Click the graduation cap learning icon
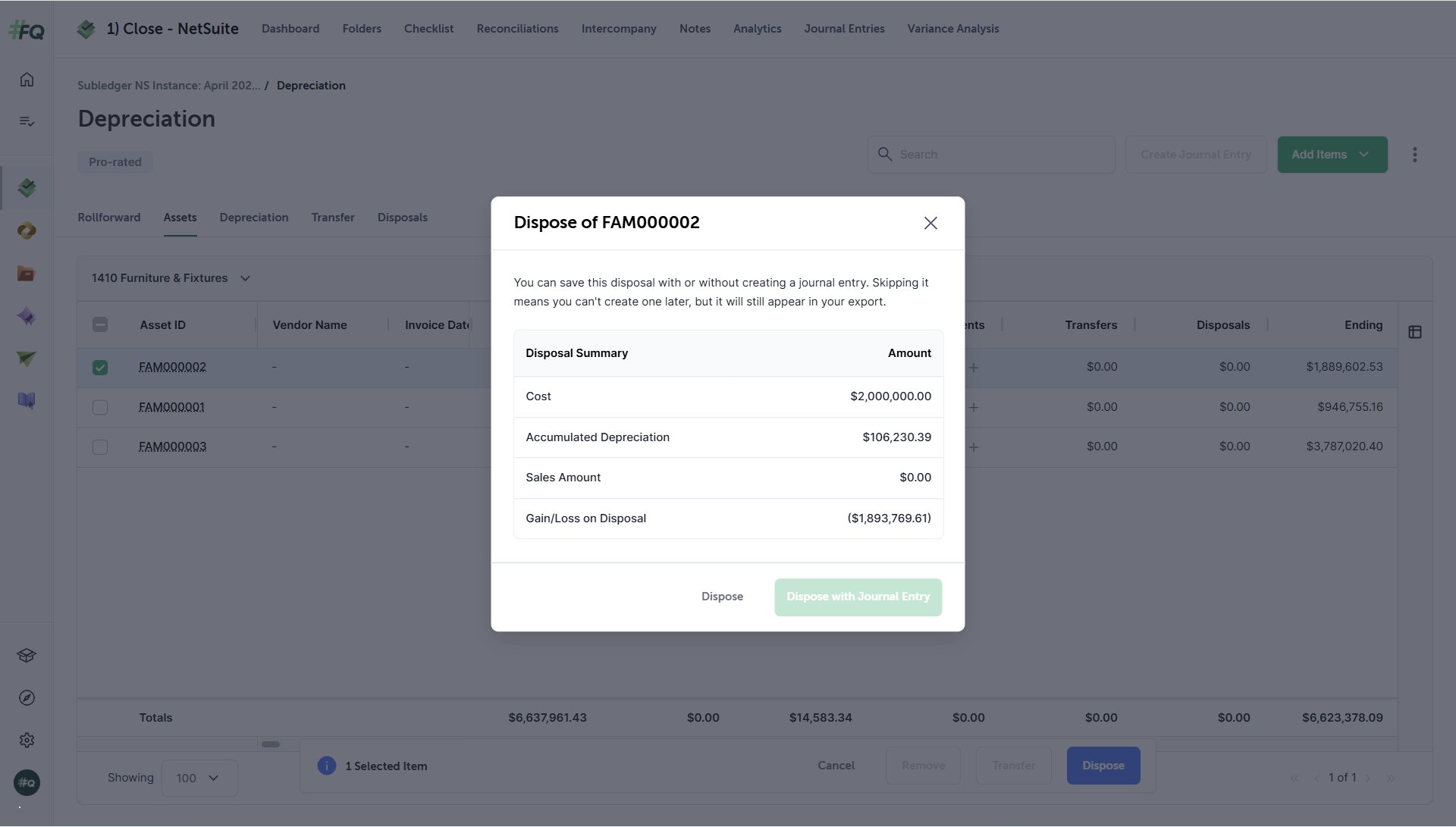The image size is (1456, 827). [27, 656]
